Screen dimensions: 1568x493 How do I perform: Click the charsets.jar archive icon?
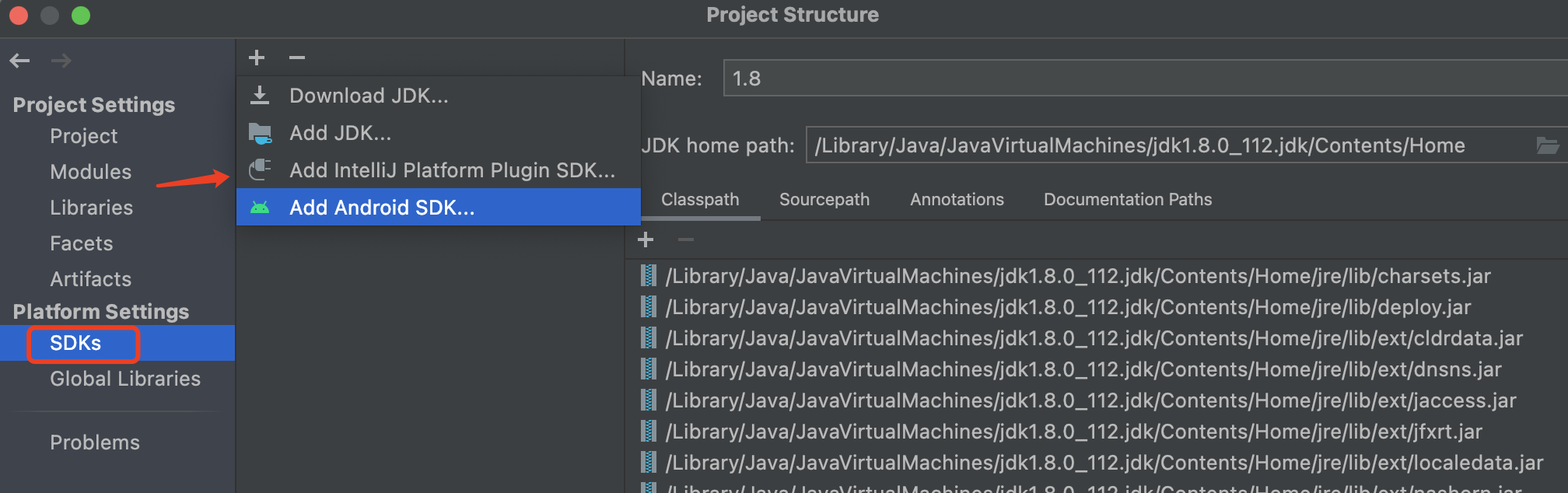click(x=648, y=276)
